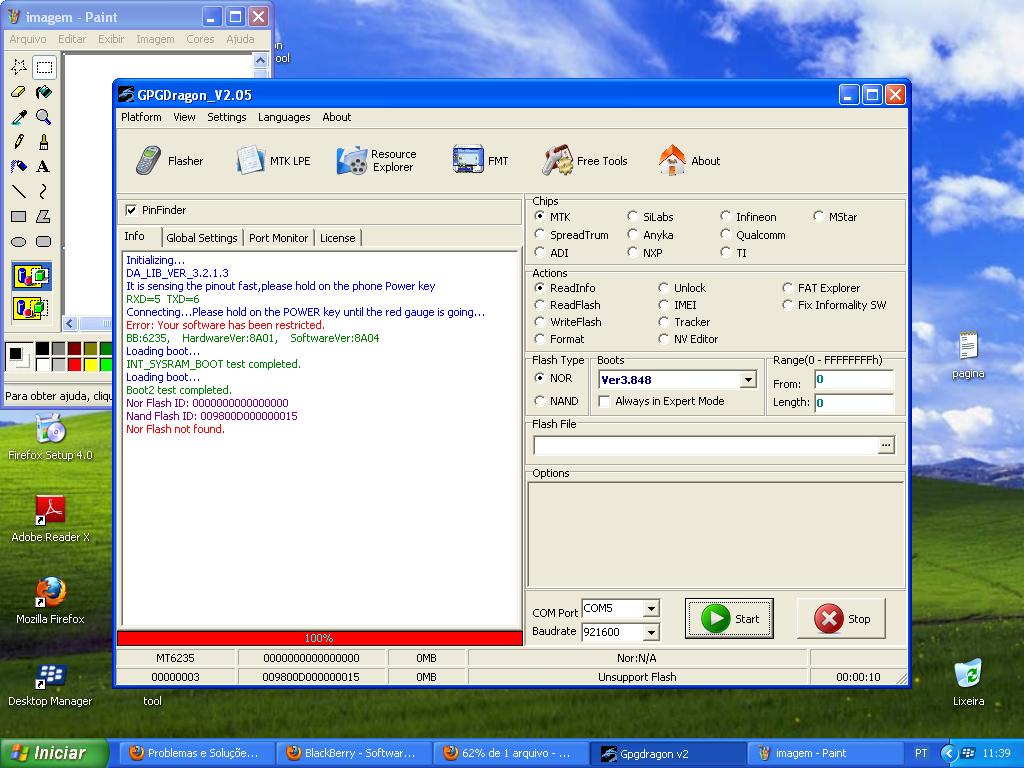This screenshot has width=1024, height=768.
Task: Choose the MStar chip radio button
Action: [818, 216]
